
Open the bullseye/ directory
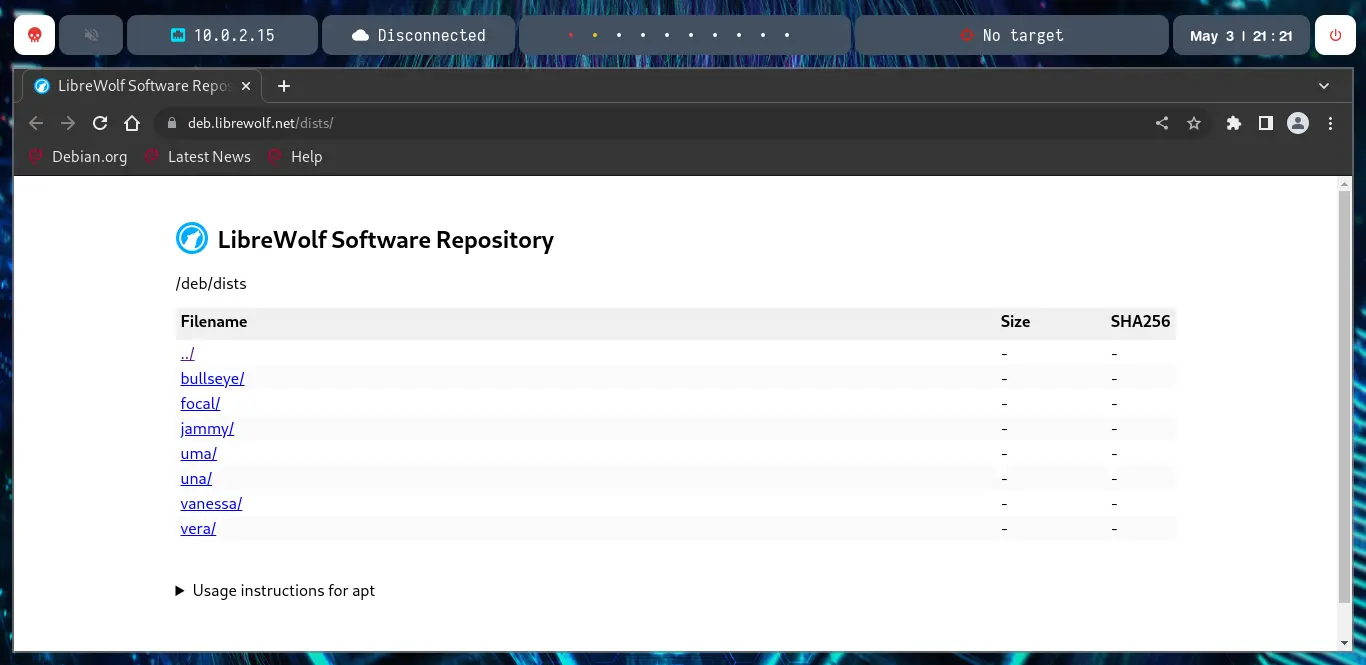[212, 379]
